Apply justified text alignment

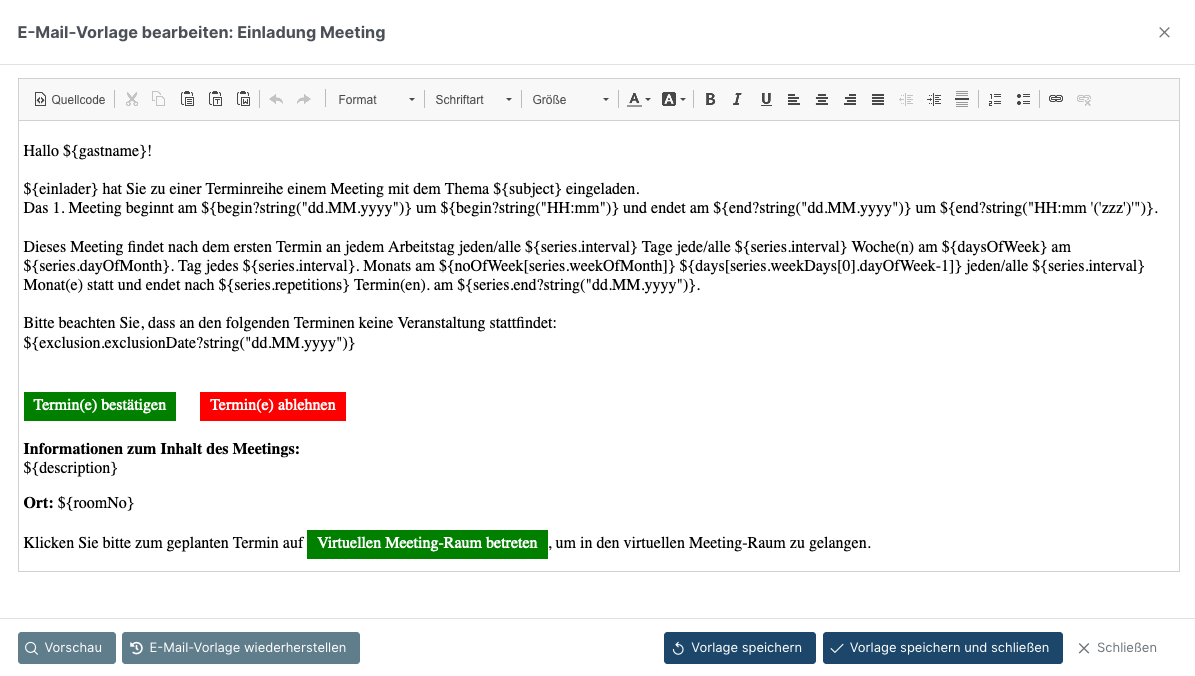tap(878, 99)
